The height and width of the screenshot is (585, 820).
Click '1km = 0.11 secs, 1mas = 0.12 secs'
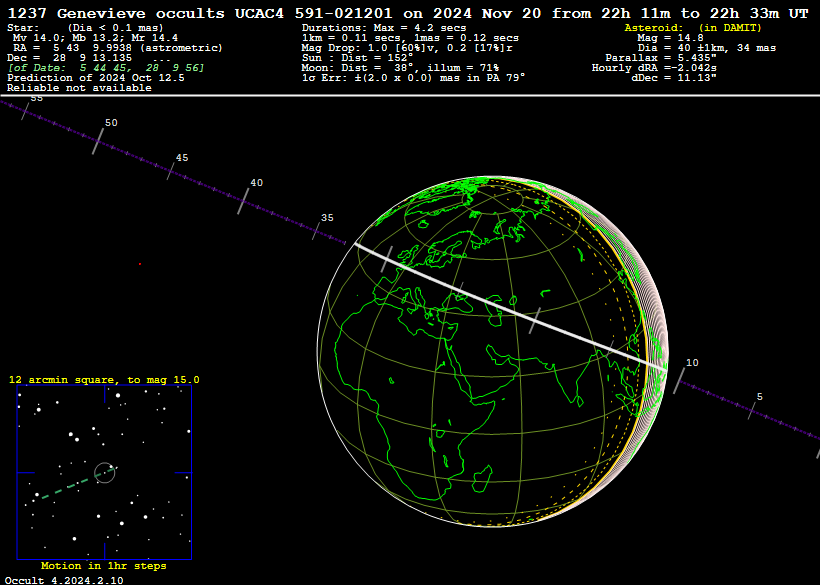click(x=411, y=38)
